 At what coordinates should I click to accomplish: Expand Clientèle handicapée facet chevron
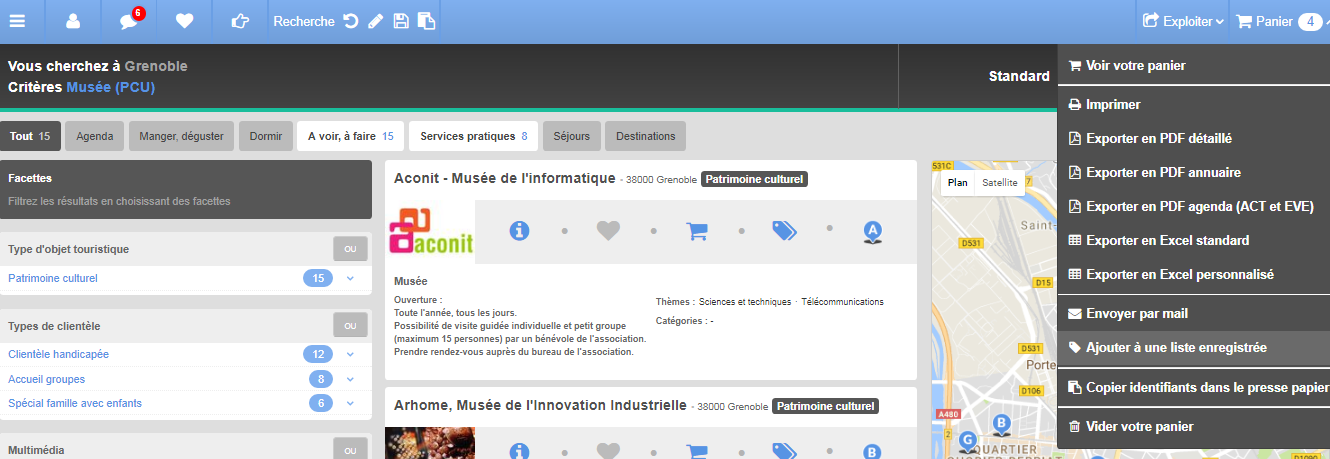pyautogui.click(x=350, y=354)
